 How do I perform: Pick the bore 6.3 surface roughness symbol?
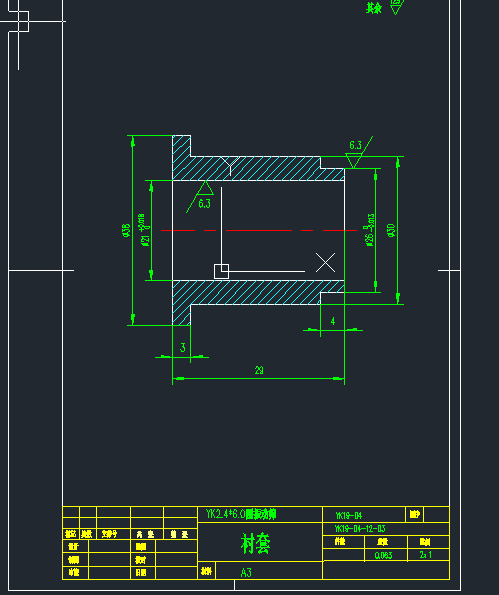tap(201, 197)
